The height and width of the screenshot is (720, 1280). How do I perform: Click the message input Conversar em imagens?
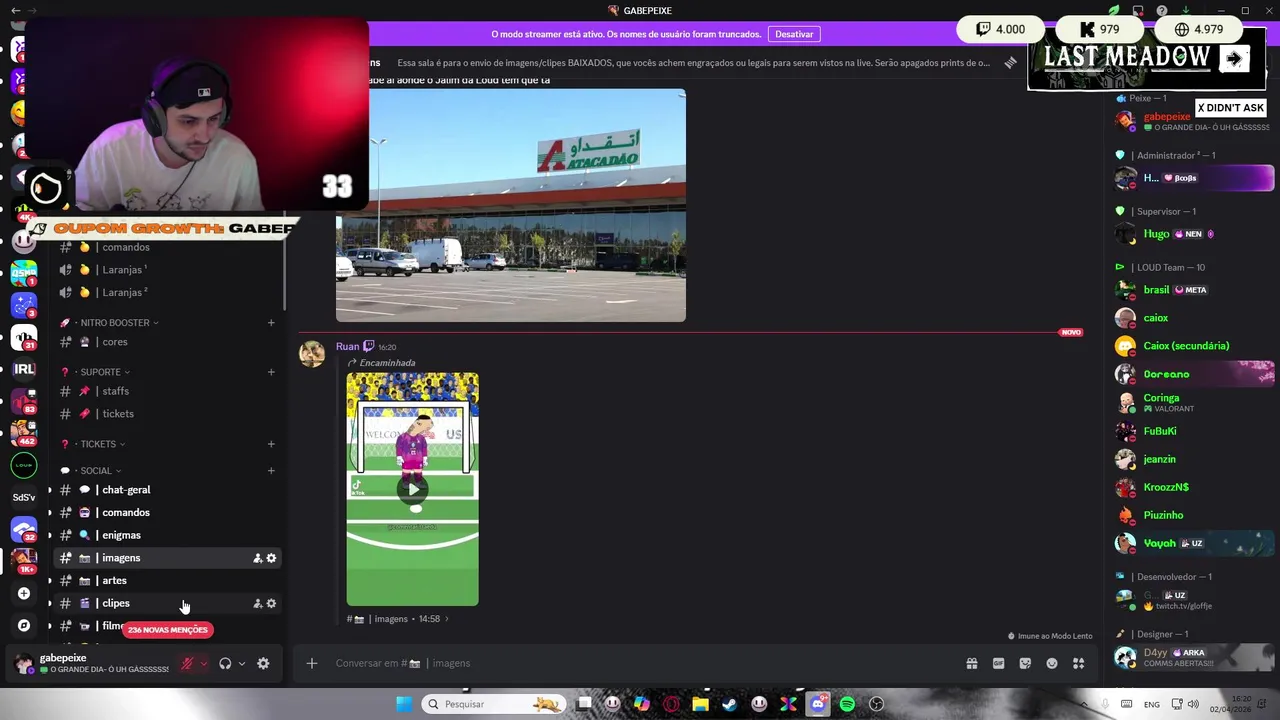[x=640, y=663]
